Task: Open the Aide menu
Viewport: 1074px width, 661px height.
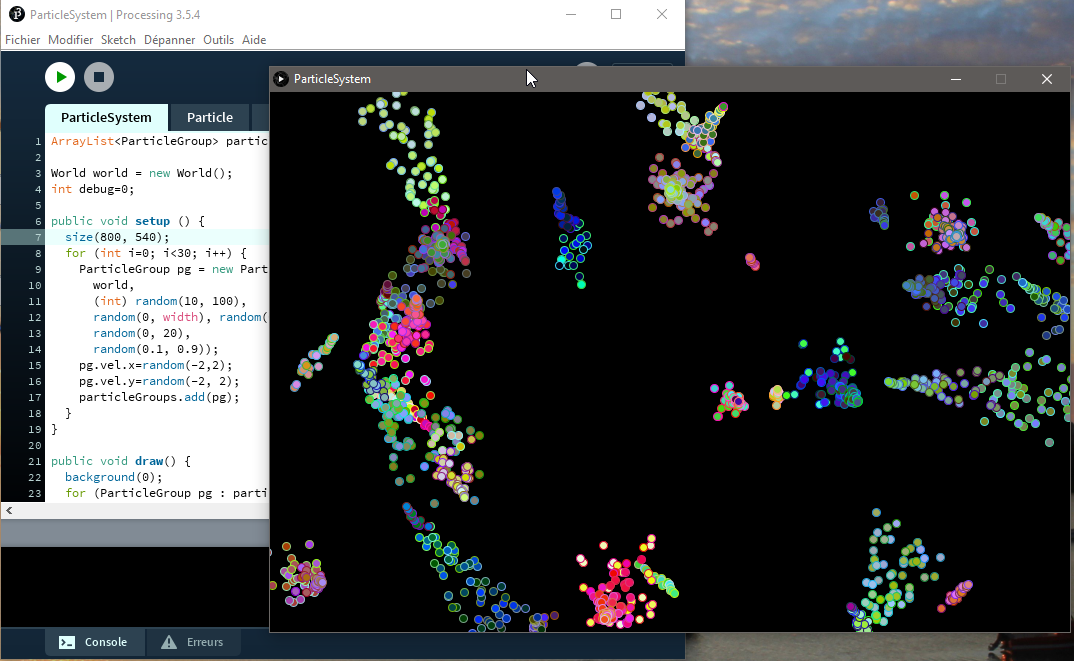Action: coord(254,40)
